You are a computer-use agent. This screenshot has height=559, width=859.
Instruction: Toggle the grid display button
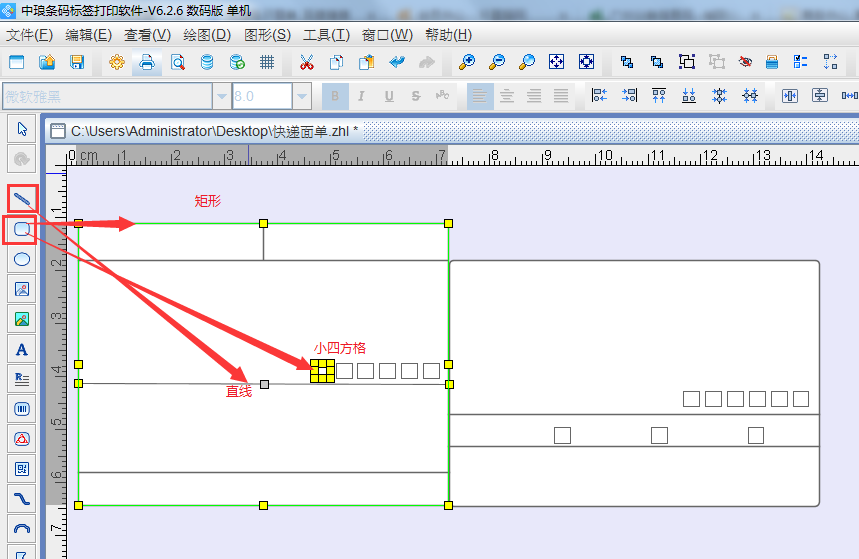coord(267,62)
